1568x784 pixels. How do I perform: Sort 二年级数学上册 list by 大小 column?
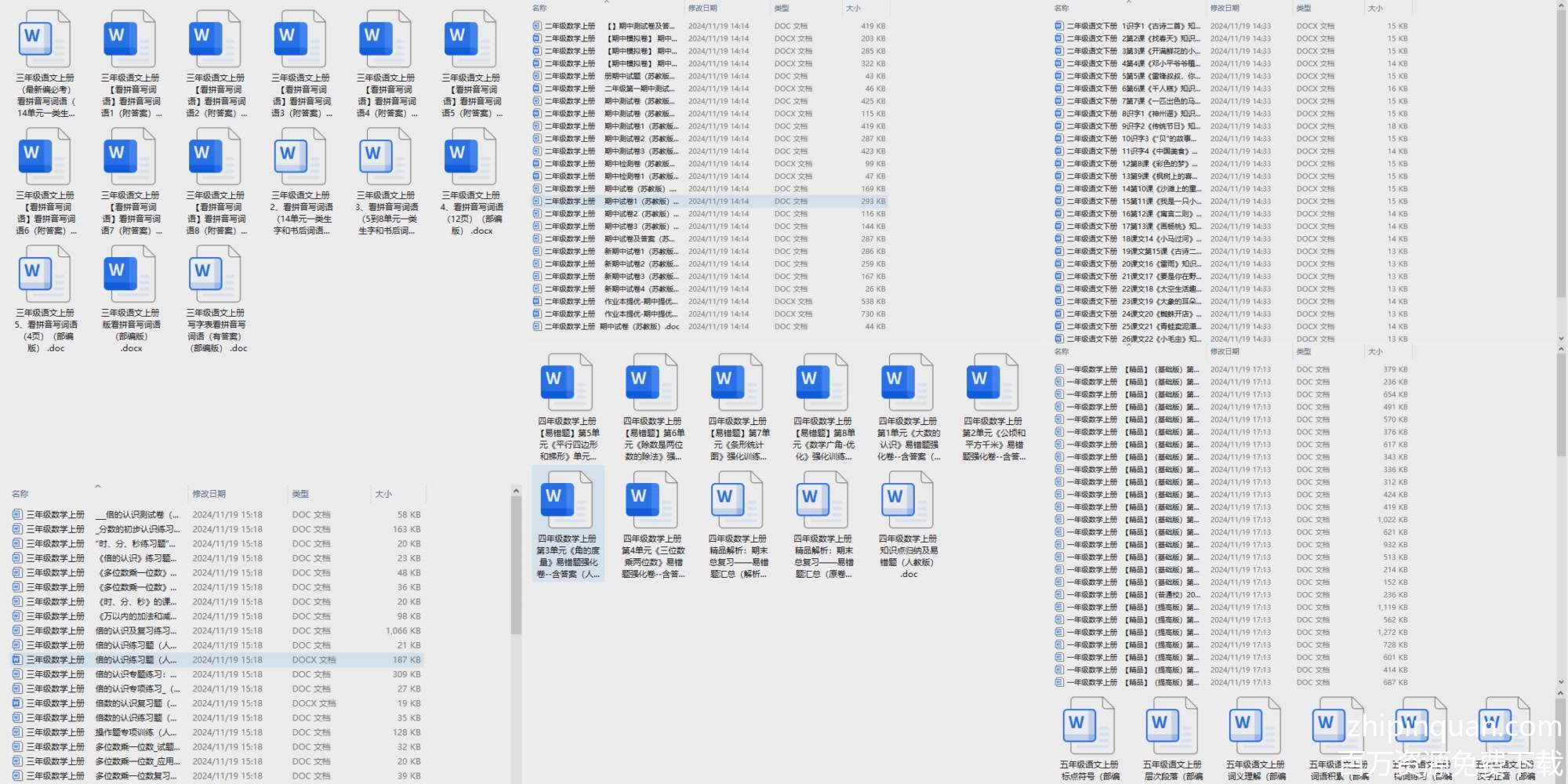[x=853, y=9]
